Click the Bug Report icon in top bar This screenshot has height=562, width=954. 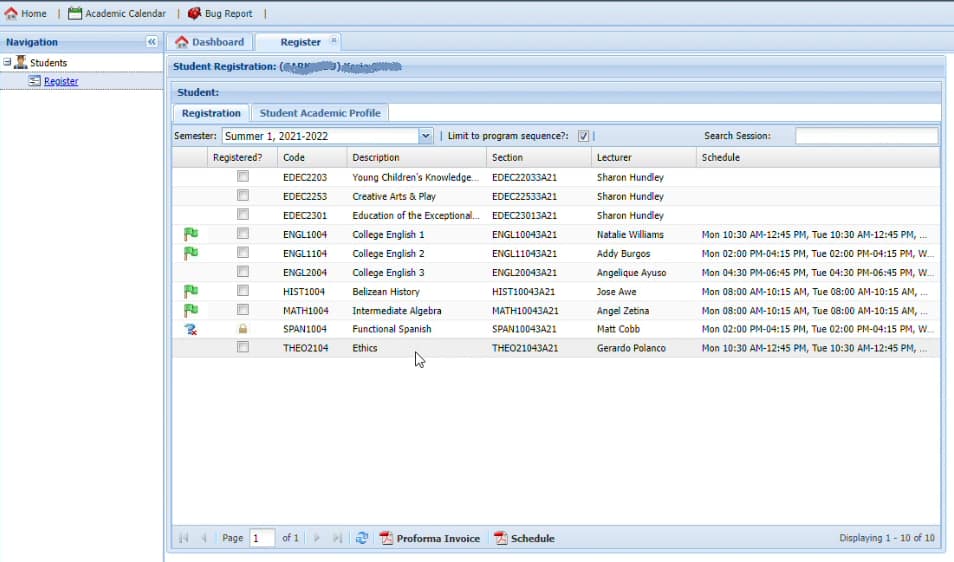click(195, 14)
